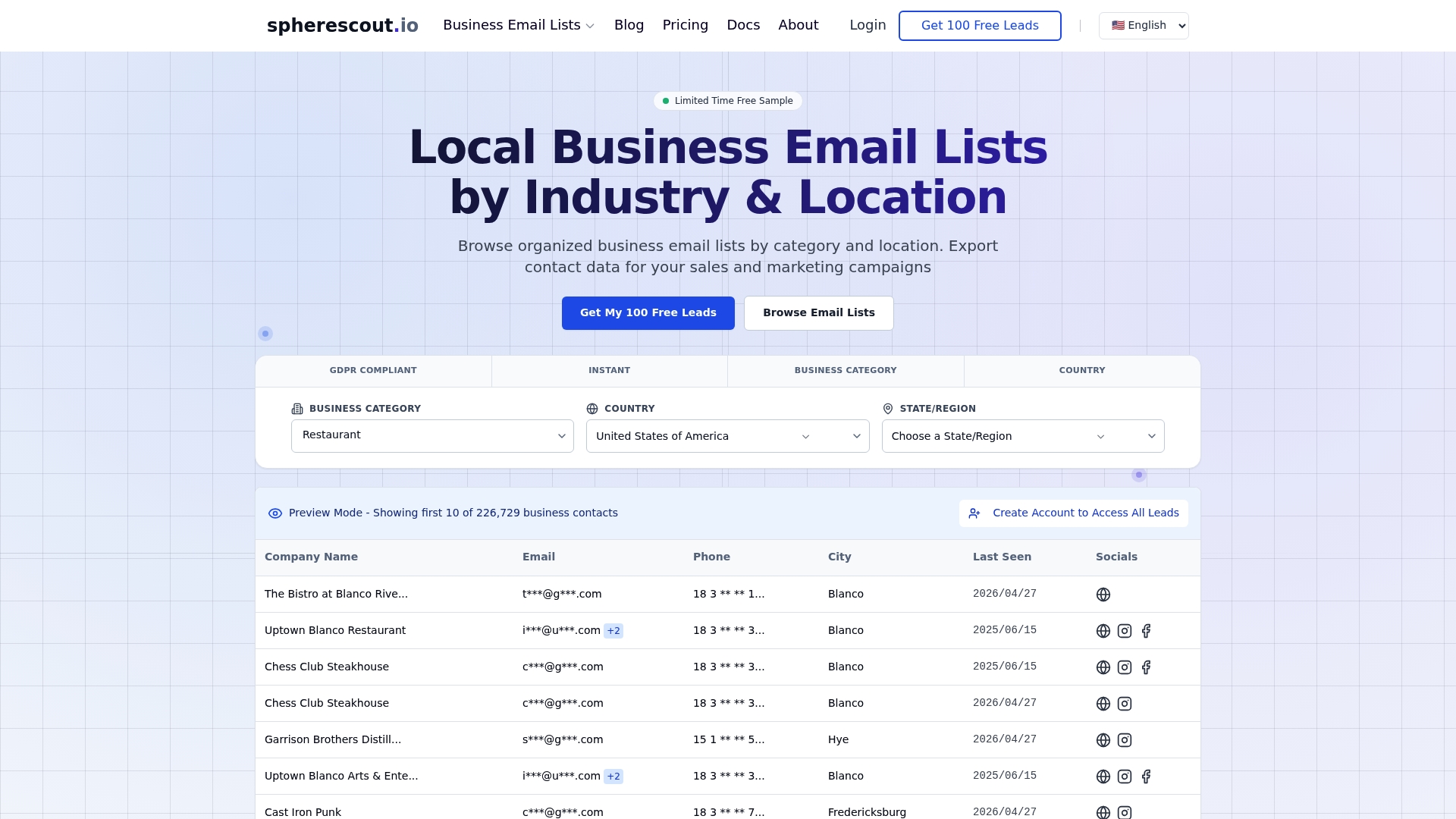Click the city cell Hye

click(x=838, y=740)
